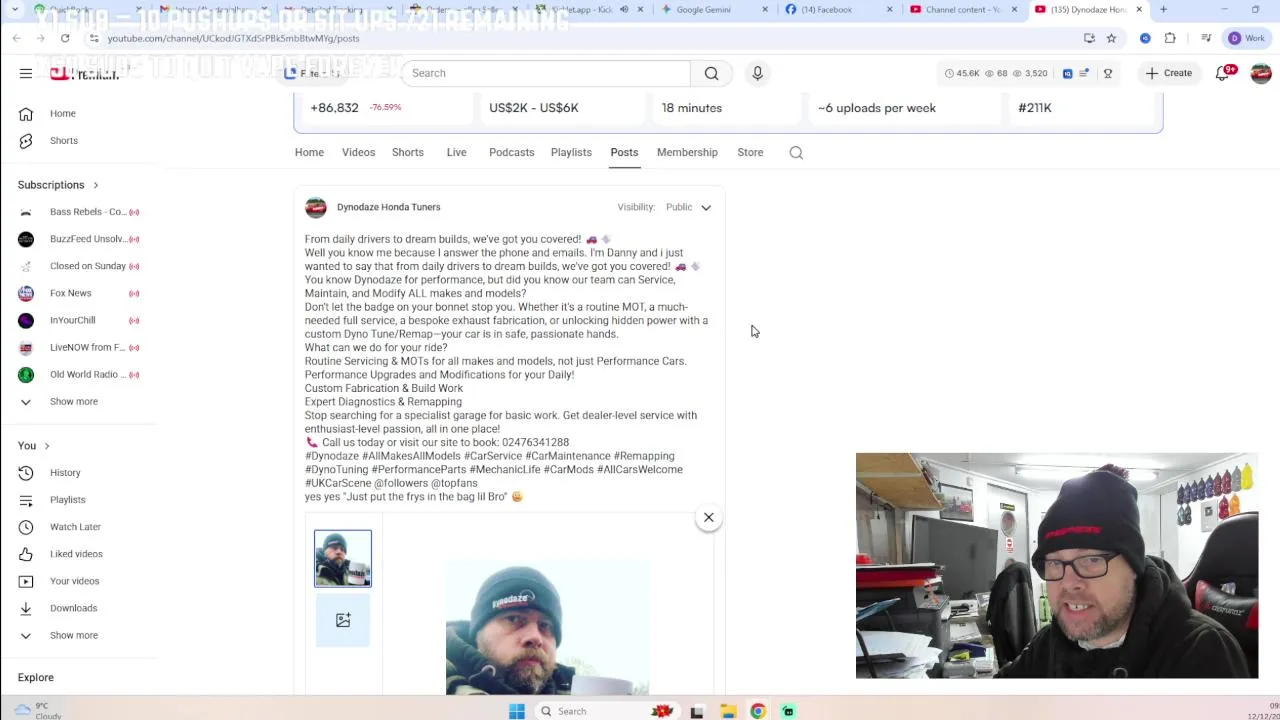Screen dimensions: 1280x720
Task: Select the Posts tab
Action: pos(624,152)
